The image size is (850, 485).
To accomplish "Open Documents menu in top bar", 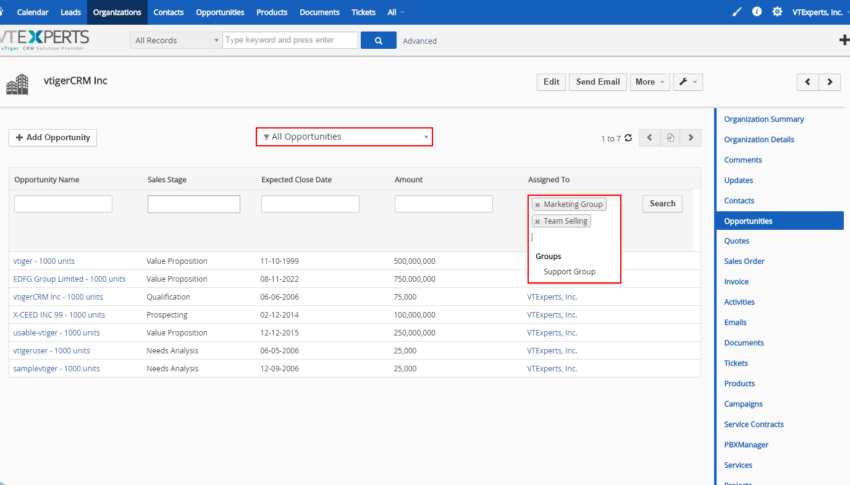I will 319,12.
